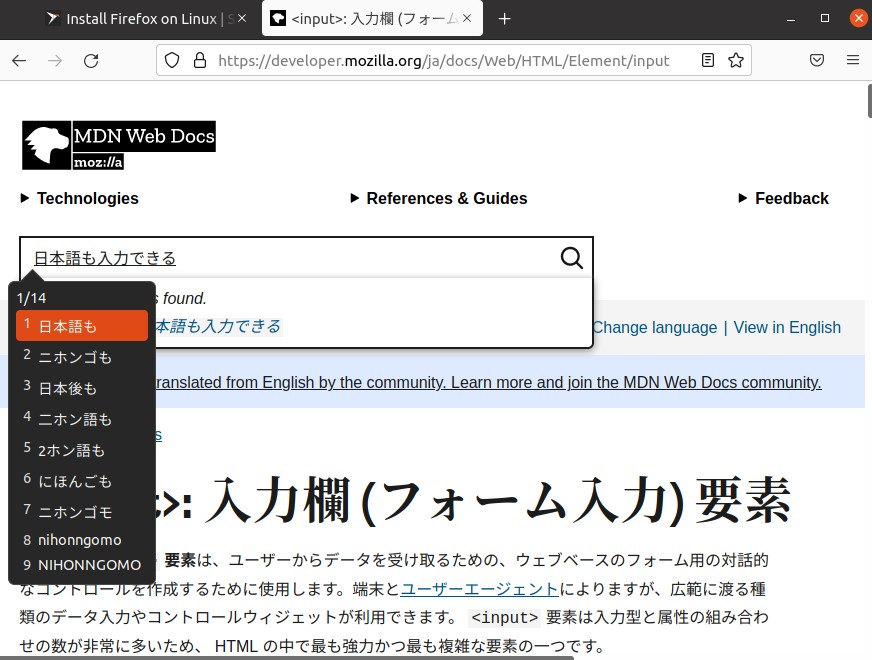Open a new browser tab

point(504,18)
